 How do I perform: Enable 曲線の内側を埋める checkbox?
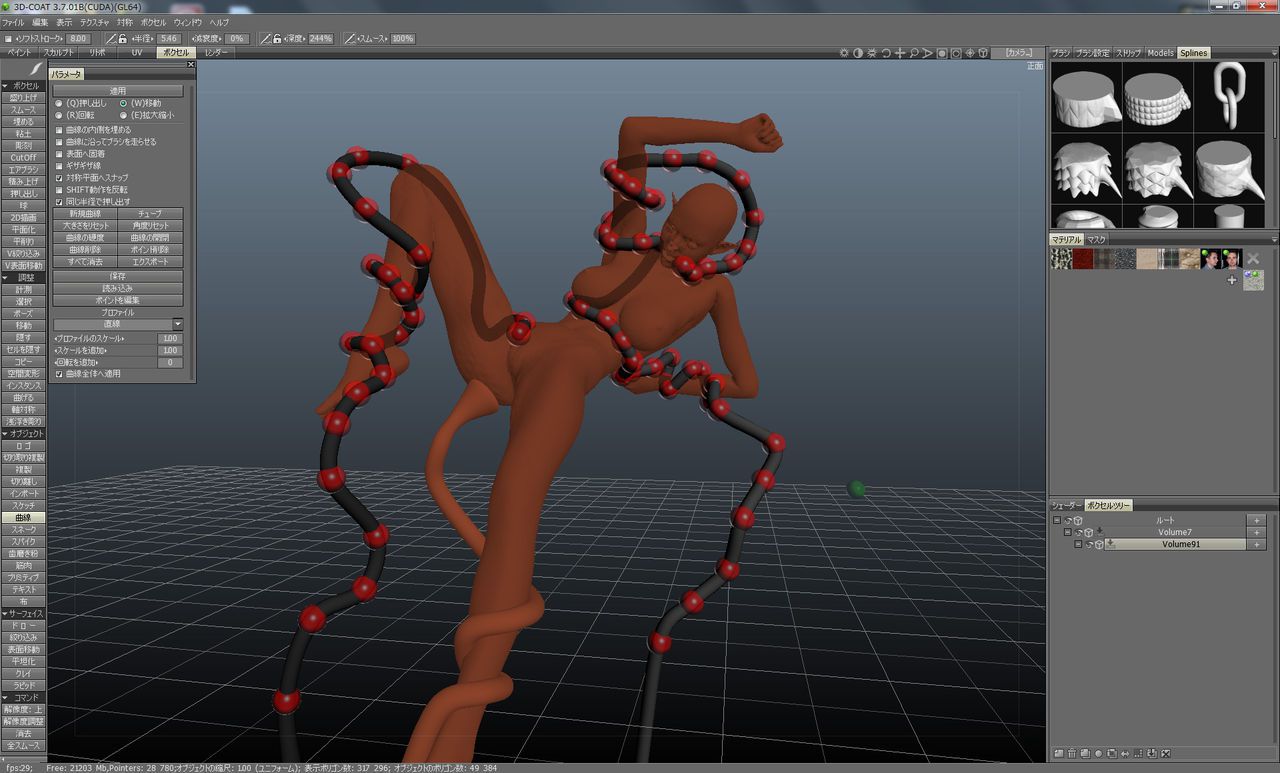click(58, 130)
